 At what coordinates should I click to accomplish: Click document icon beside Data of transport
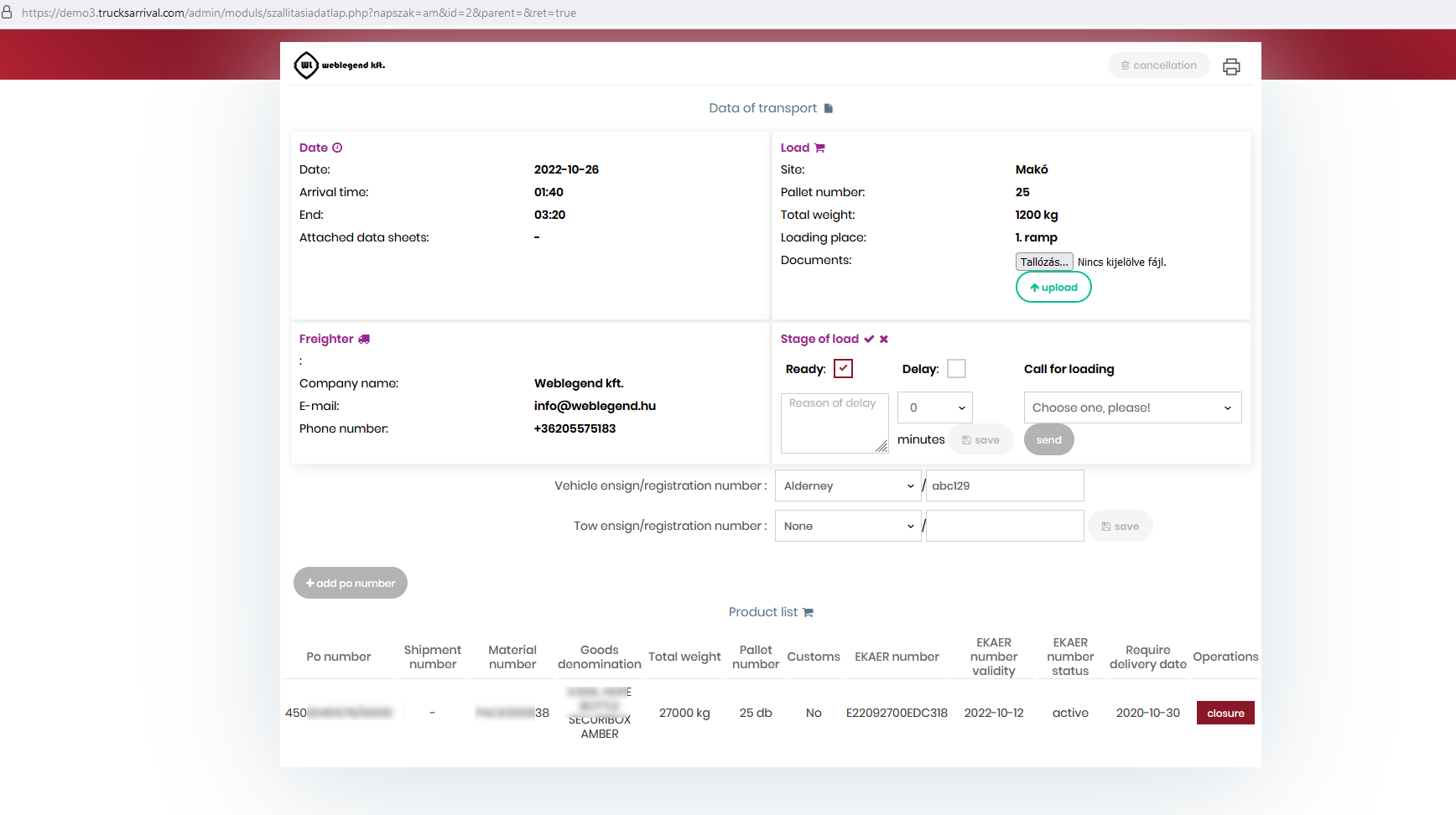coord(829,108)
